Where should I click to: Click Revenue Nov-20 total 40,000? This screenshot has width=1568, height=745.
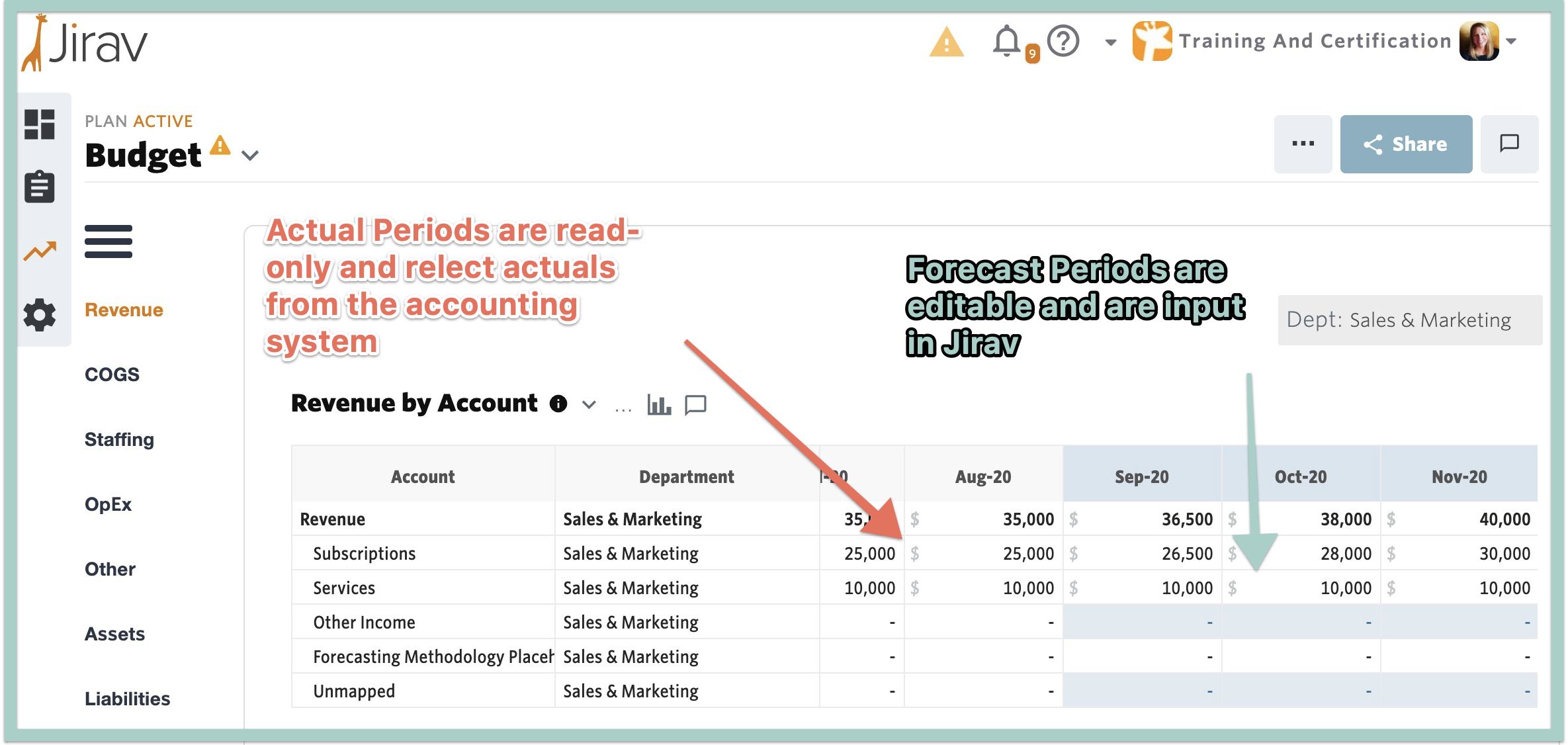(1459, 519)
